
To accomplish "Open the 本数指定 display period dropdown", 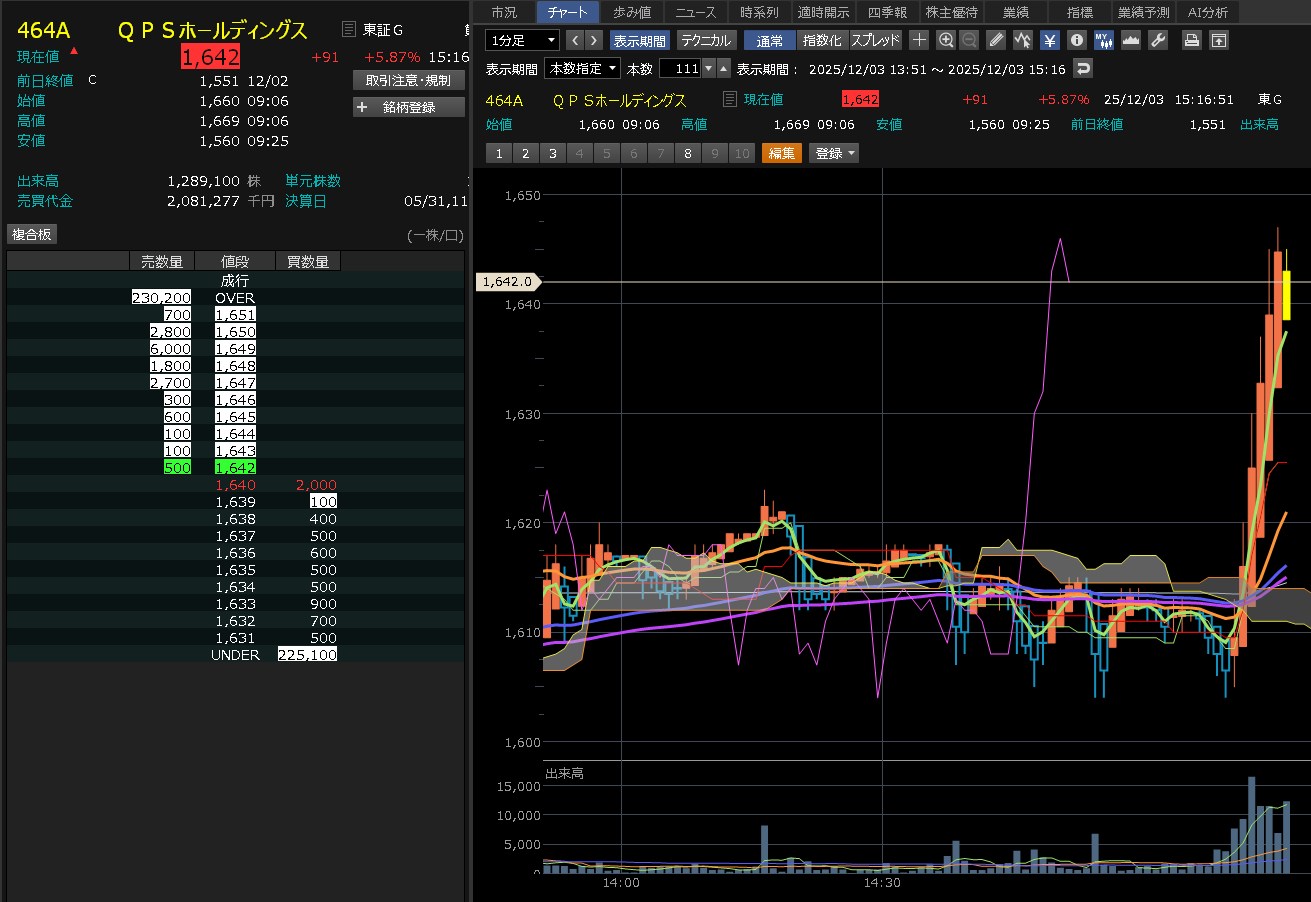I will [582, 68].
